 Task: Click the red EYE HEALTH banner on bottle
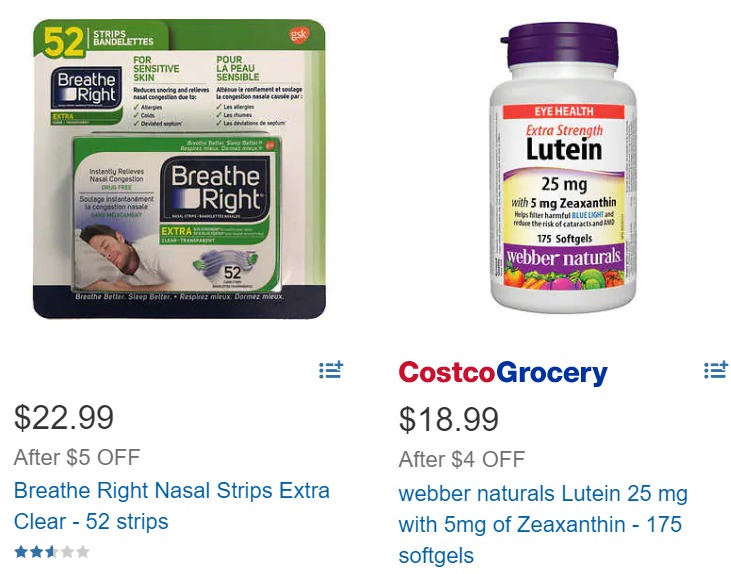pyautogui.click(x=563, y=111)
